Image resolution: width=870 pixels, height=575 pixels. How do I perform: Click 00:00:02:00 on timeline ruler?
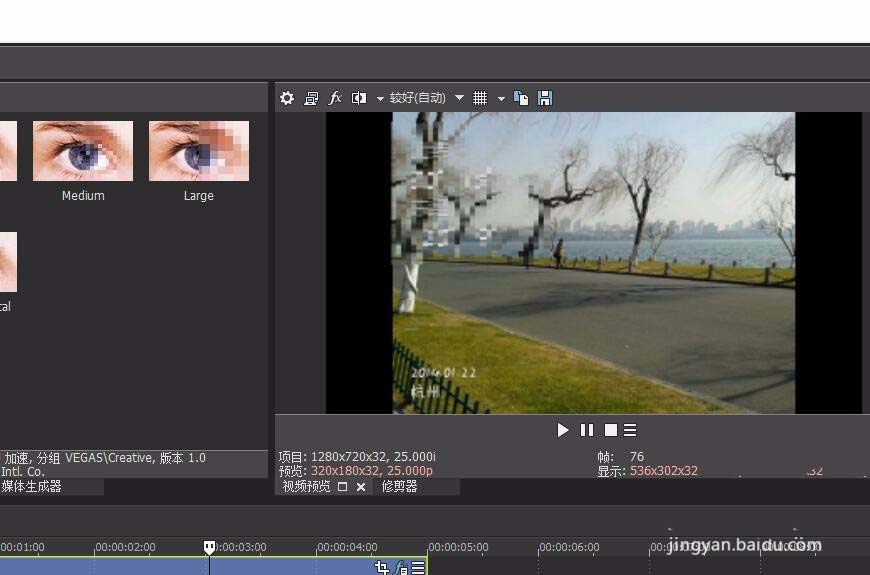coord(125,547)
